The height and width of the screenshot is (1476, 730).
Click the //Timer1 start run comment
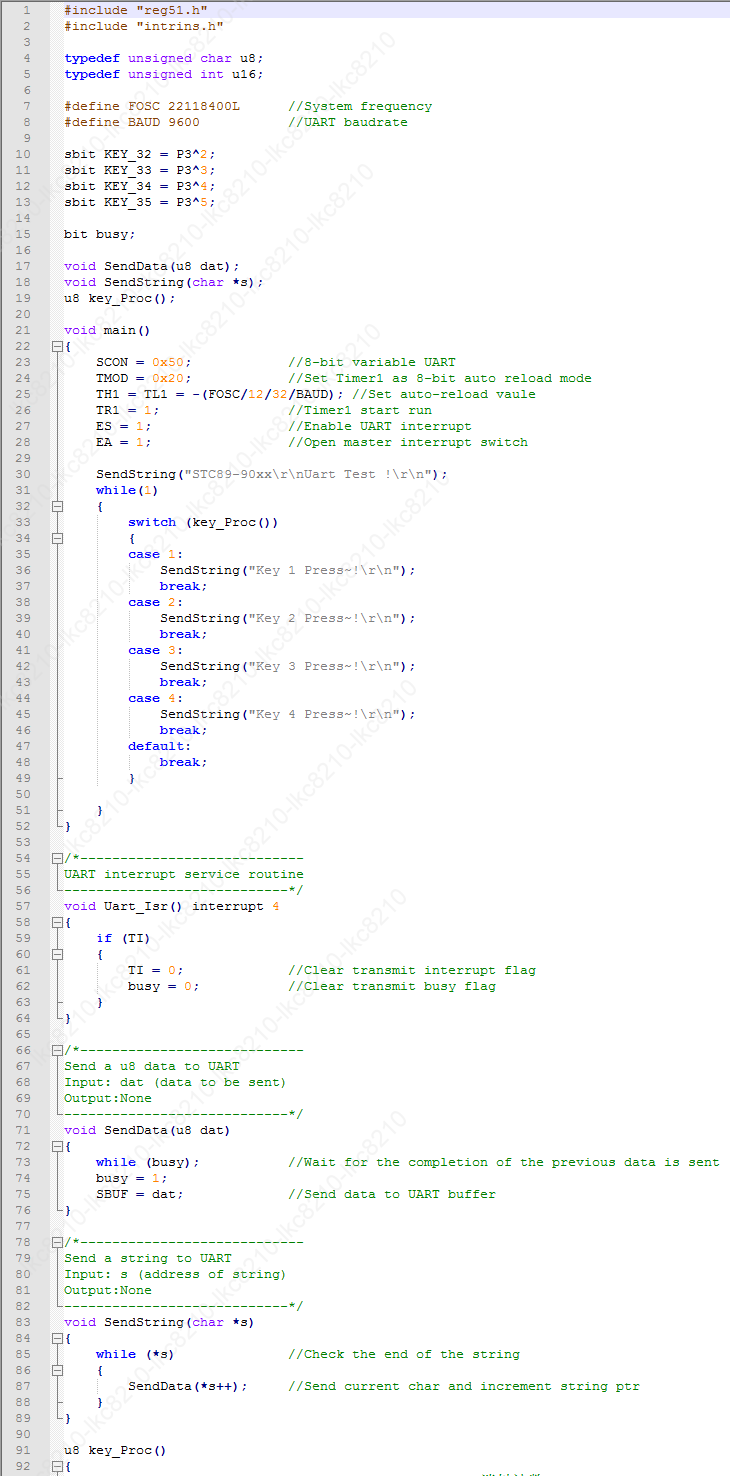[360, 410]
